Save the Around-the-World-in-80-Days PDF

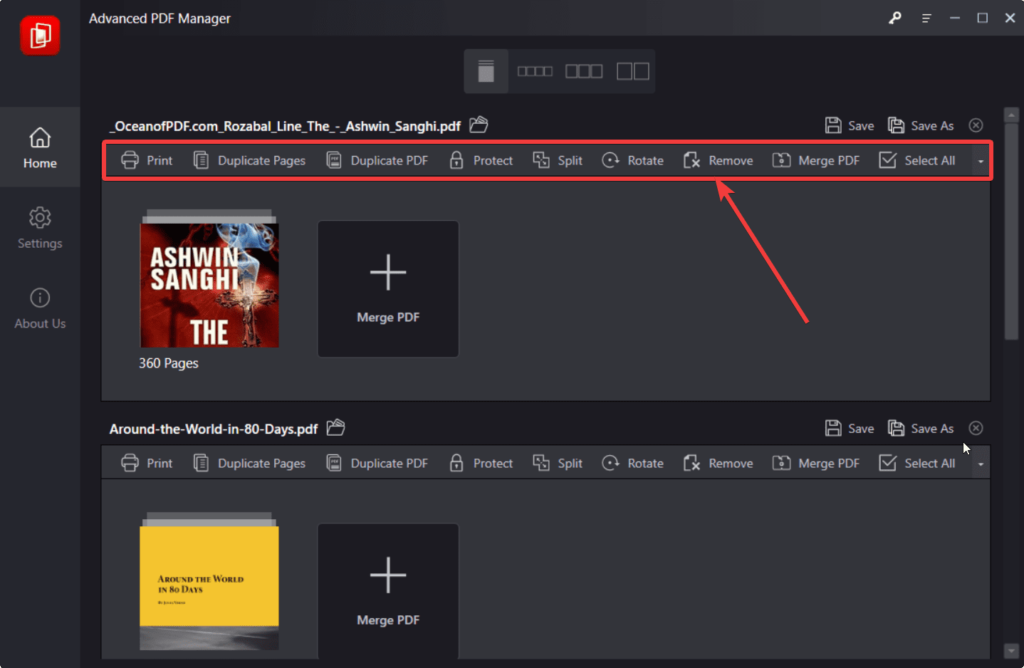[x=849, y=428]
